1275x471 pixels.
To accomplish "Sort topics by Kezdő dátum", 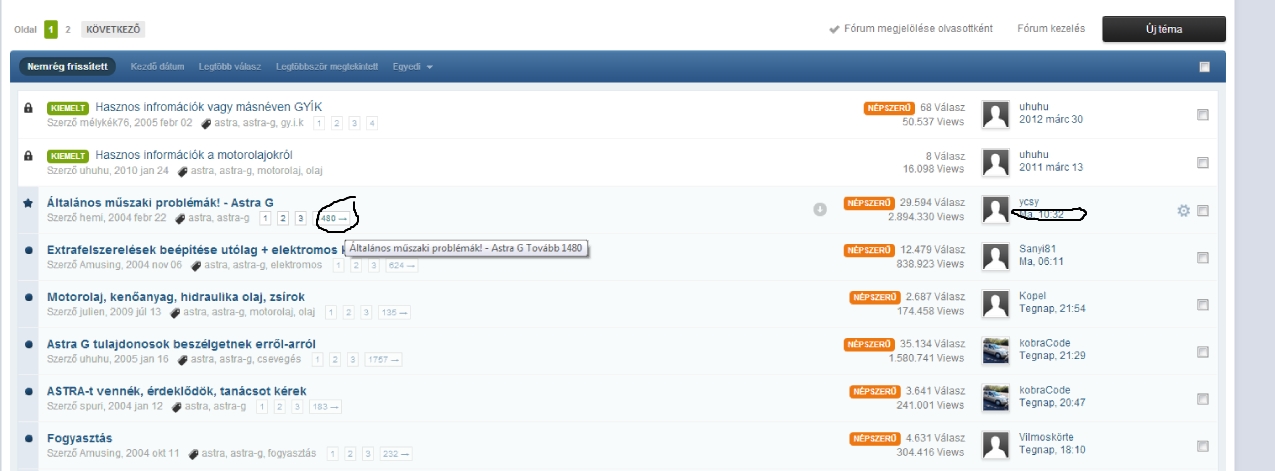I will point(158,67).
